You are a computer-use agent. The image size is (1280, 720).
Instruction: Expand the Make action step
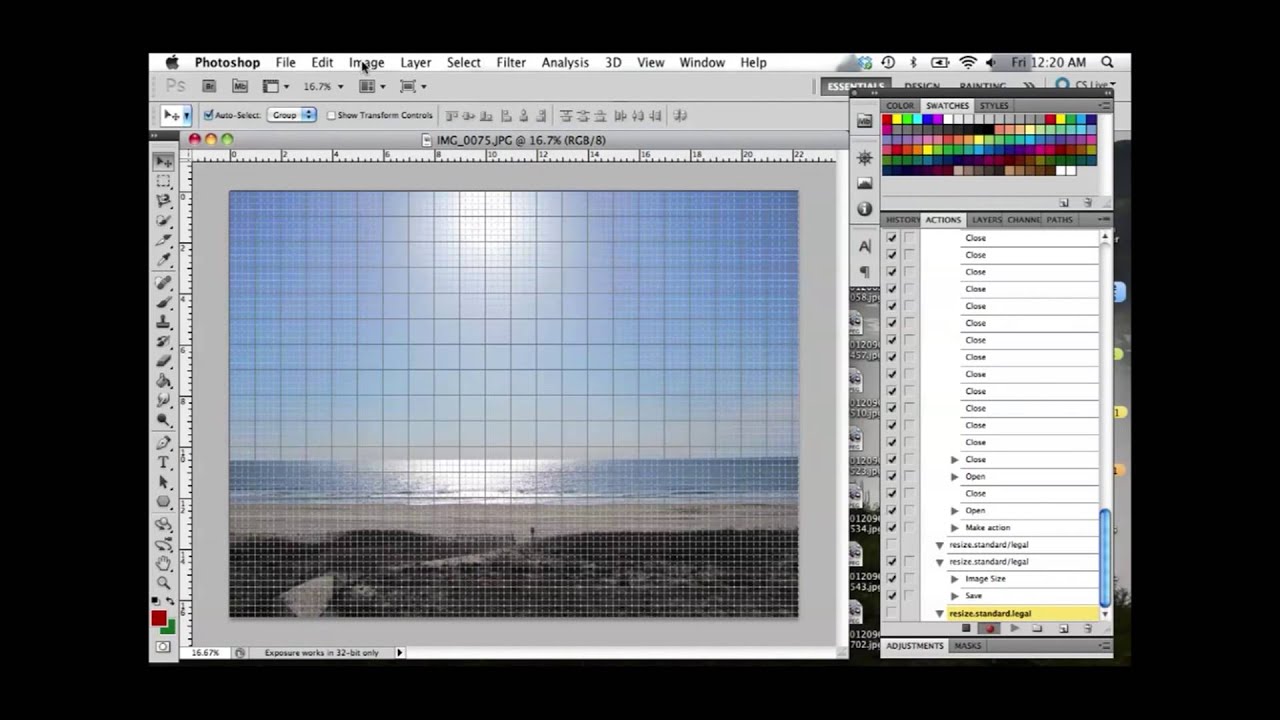click(x=955, y=528)
